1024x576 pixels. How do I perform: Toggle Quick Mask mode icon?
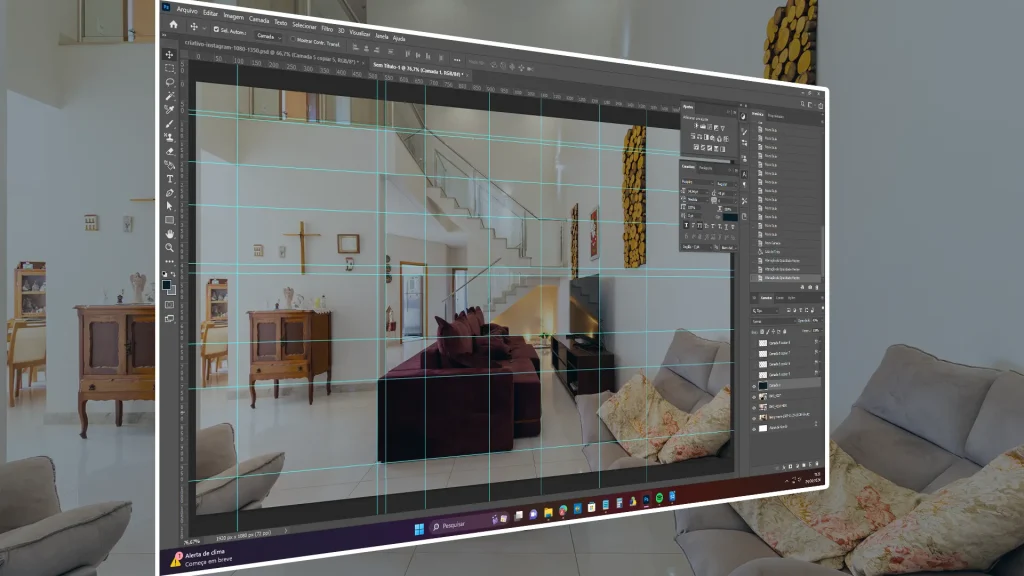[170, 304]
